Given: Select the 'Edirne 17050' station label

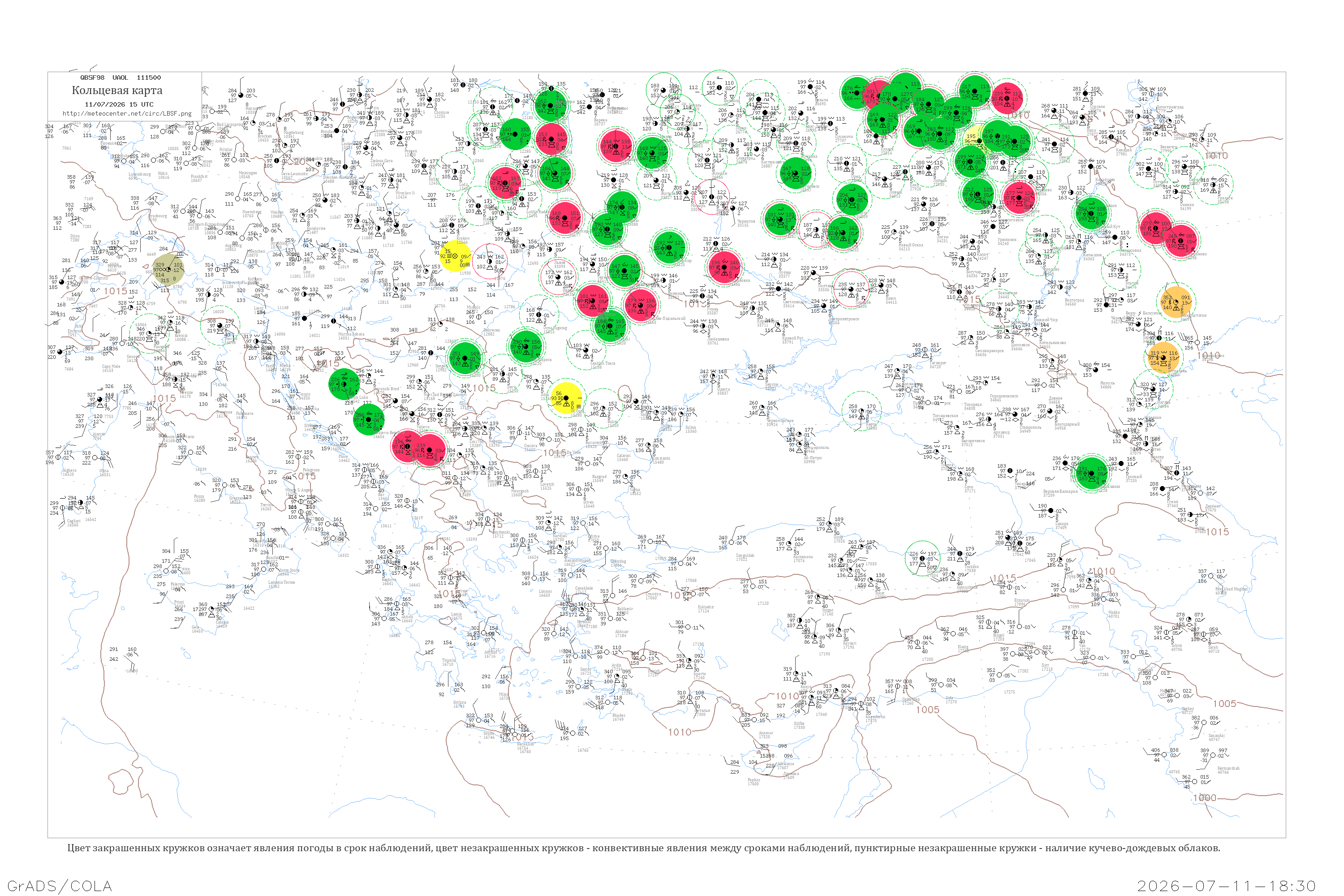Looking at the screenshot, I should (594, 538).
